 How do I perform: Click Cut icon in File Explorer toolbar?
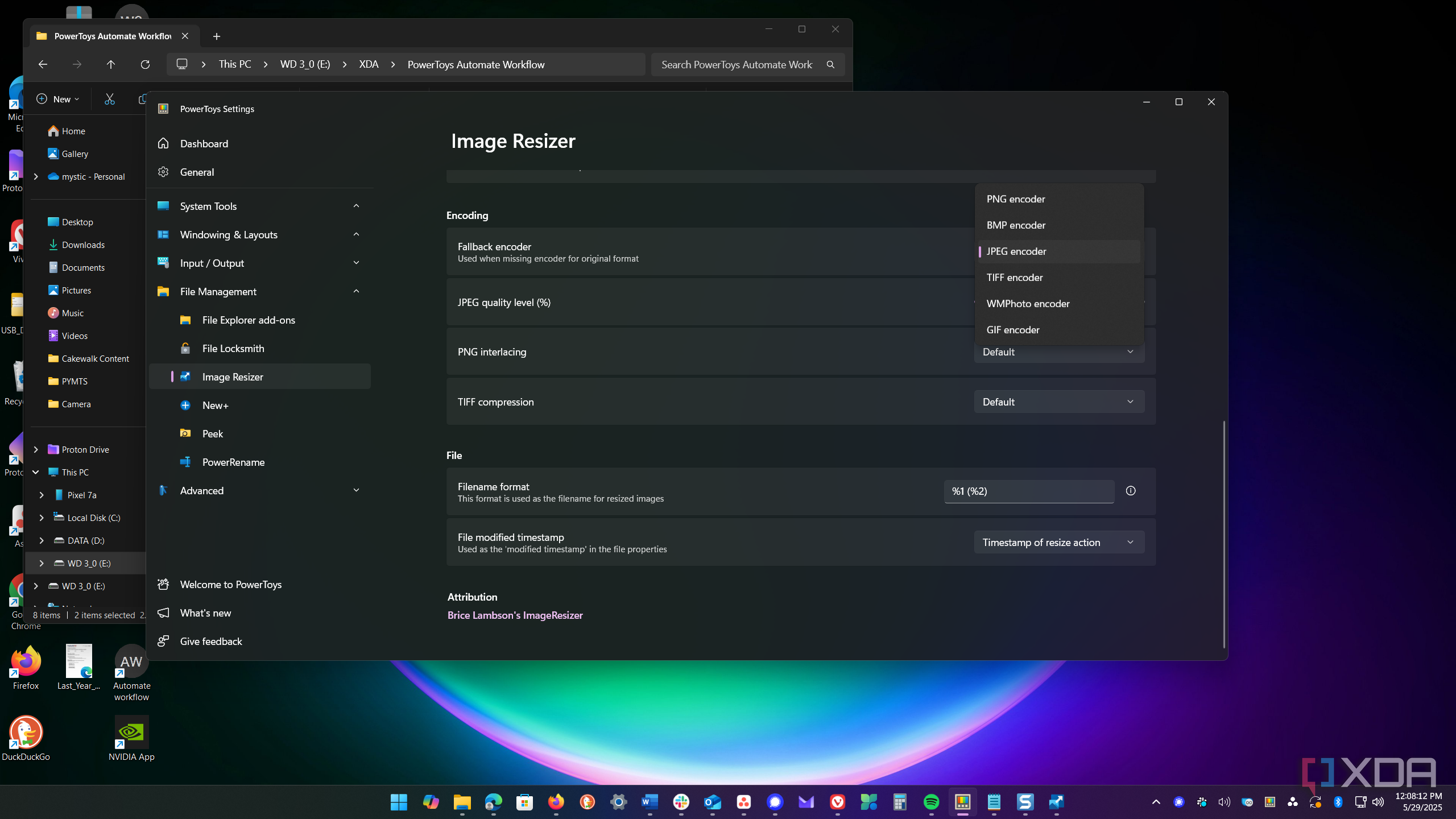click(110, 99)
